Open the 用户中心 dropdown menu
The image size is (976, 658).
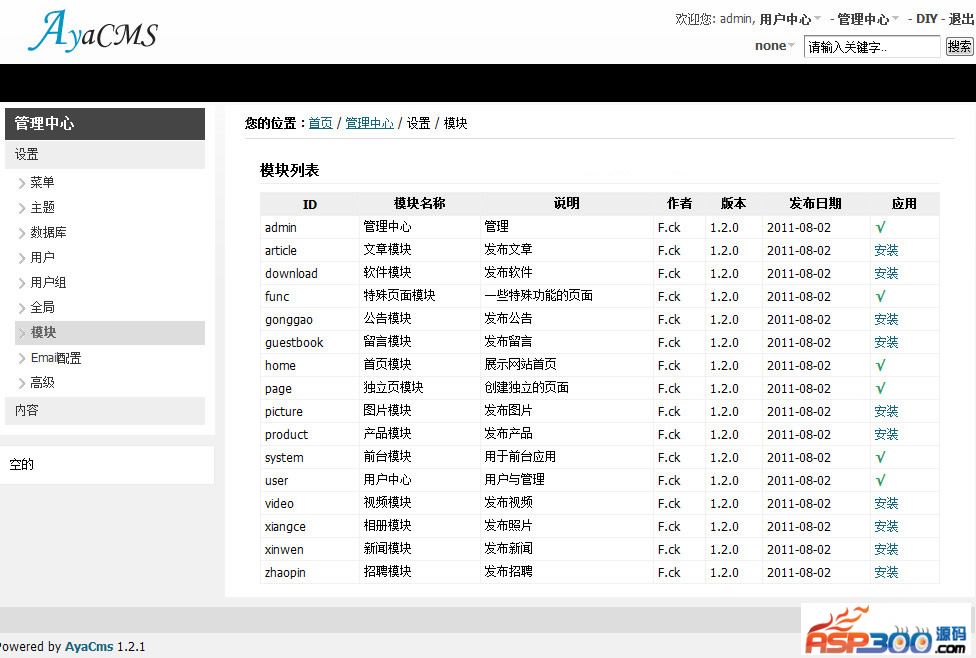[790, 19]
